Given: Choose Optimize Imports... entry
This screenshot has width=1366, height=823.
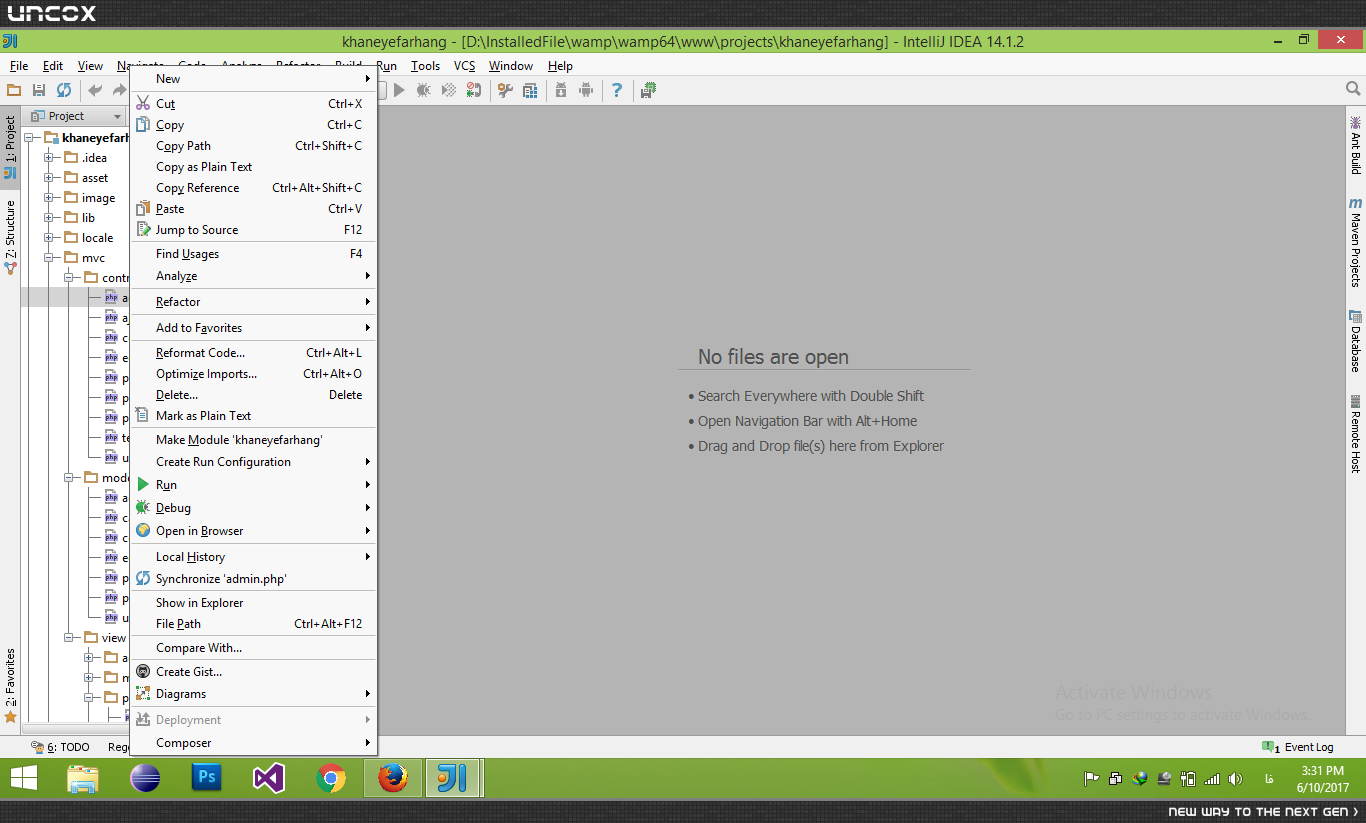Looking at the screenshot, I should (x=254, y=374).
